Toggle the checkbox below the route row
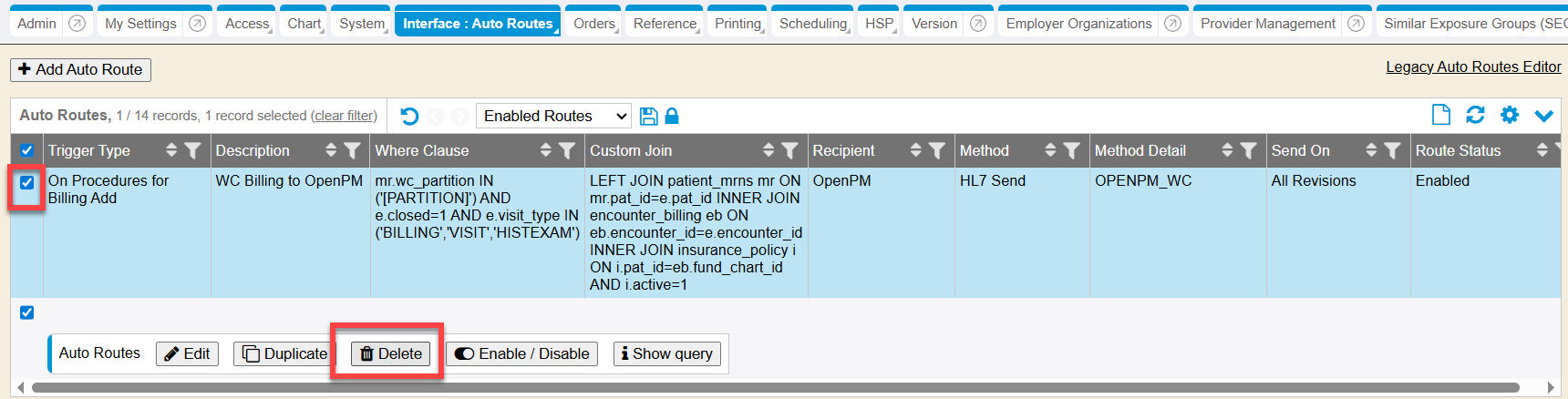This screenshot has width=1568, height=399. coord(26,312)
